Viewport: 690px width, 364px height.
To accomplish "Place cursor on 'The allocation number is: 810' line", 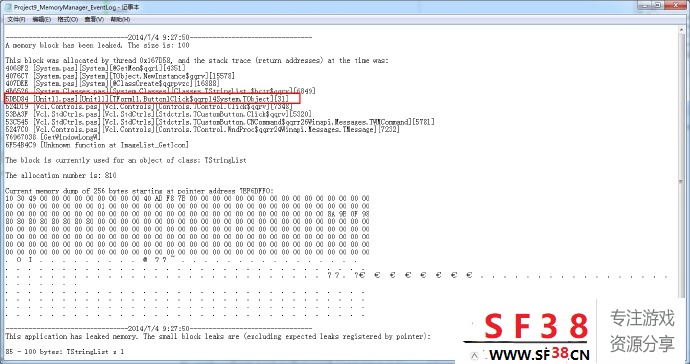I will click(x=61, y=176).
